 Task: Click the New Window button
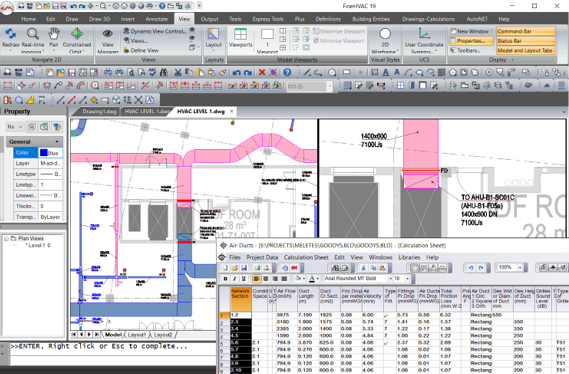[471, 31]
